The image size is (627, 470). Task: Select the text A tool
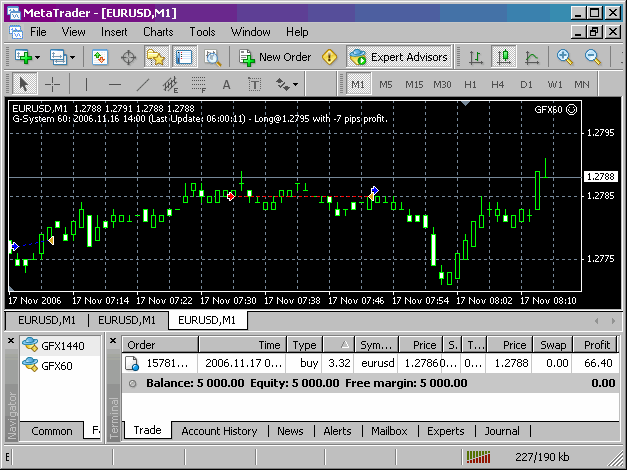(x=226, y=84)
